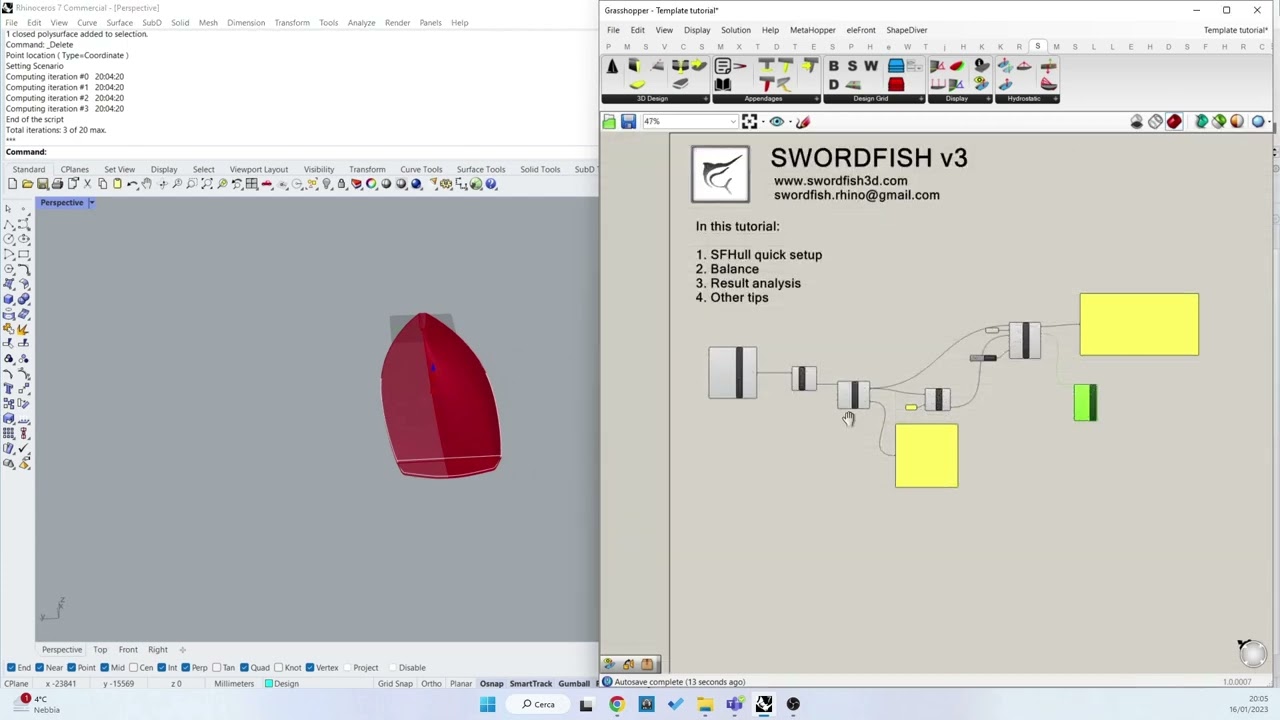Click the Zoom extents icon in Grasshopper canvas toolbar
This screenshot has width=1280, height=720.
749,122
